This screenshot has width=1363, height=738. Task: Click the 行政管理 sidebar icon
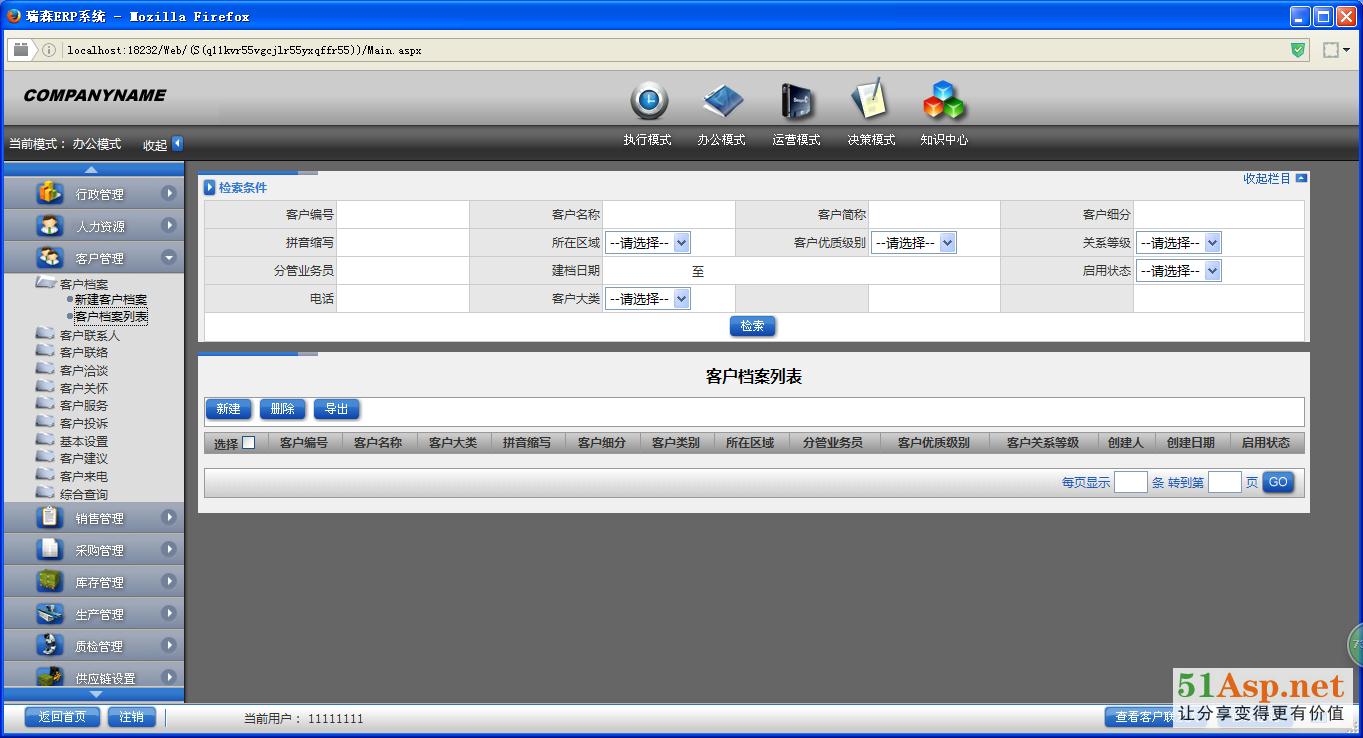tap(49, 194)
